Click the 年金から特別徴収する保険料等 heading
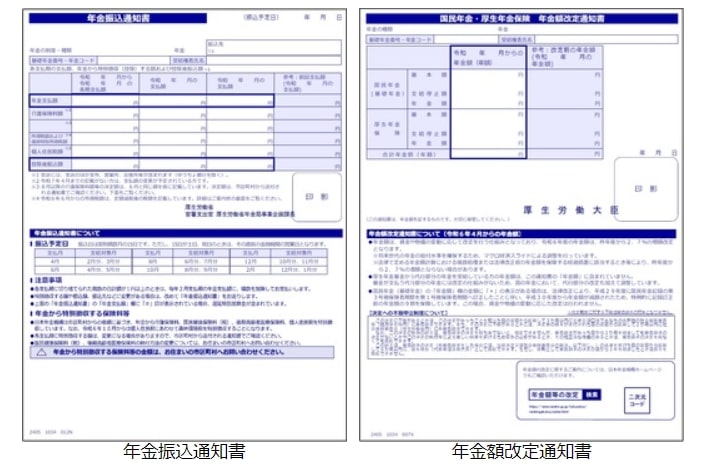Image resolution: width=715 pixels, height=470 pixels. point(82,314)
